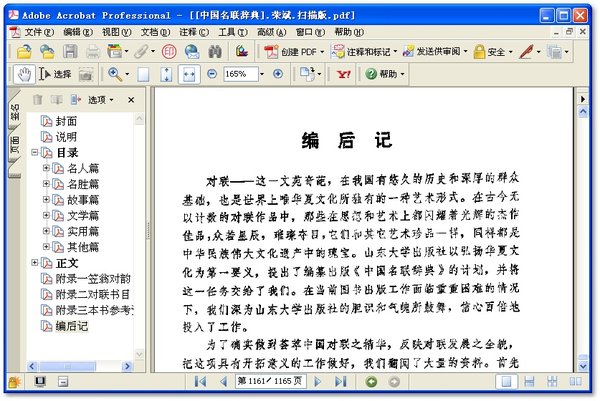Open the 注释 menu
The height and width of the screenshot is (401, 600).
tap(194, 32)
